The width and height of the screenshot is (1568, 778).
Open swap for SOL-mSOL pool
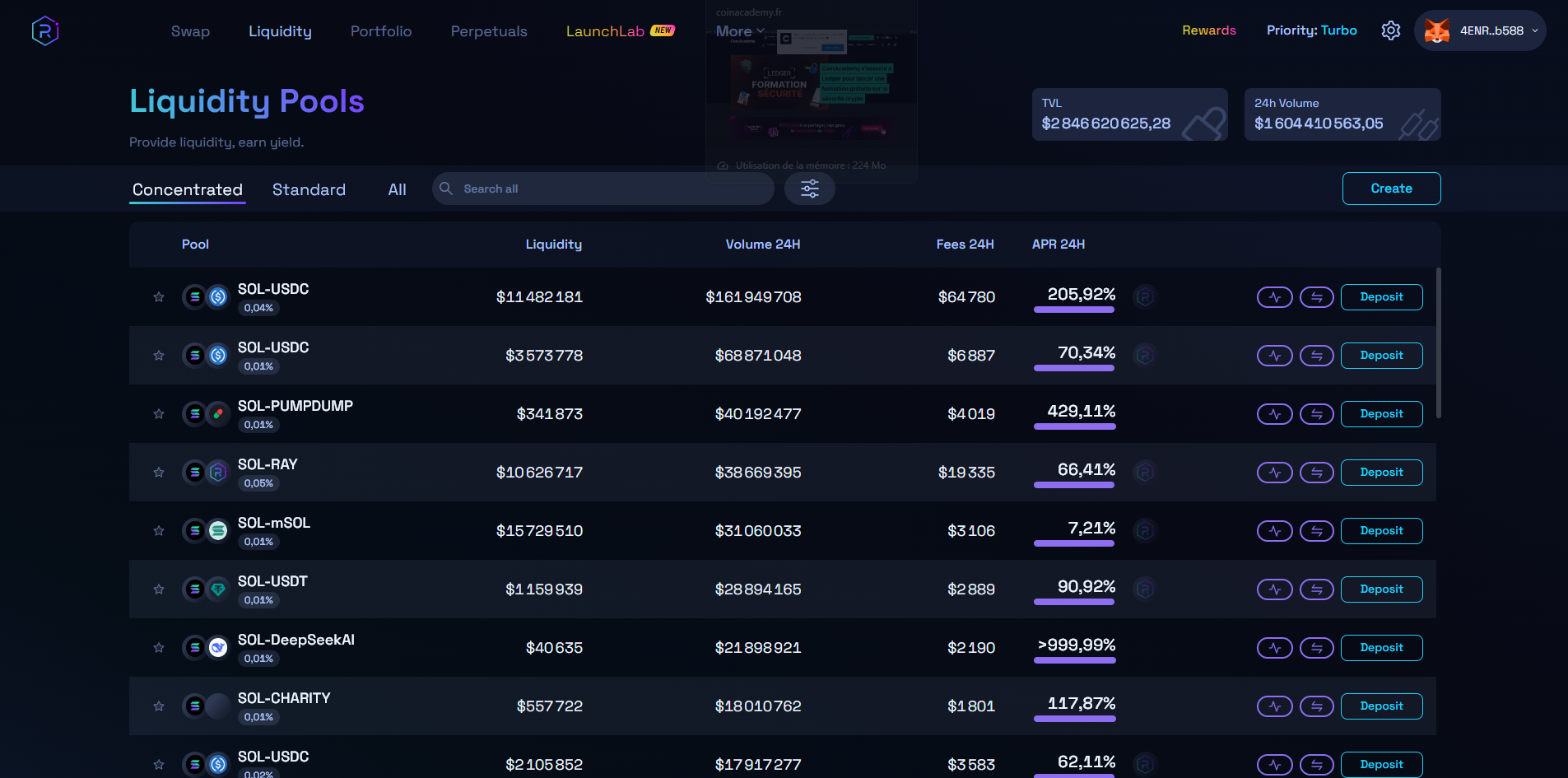(x=1317, y=531)
